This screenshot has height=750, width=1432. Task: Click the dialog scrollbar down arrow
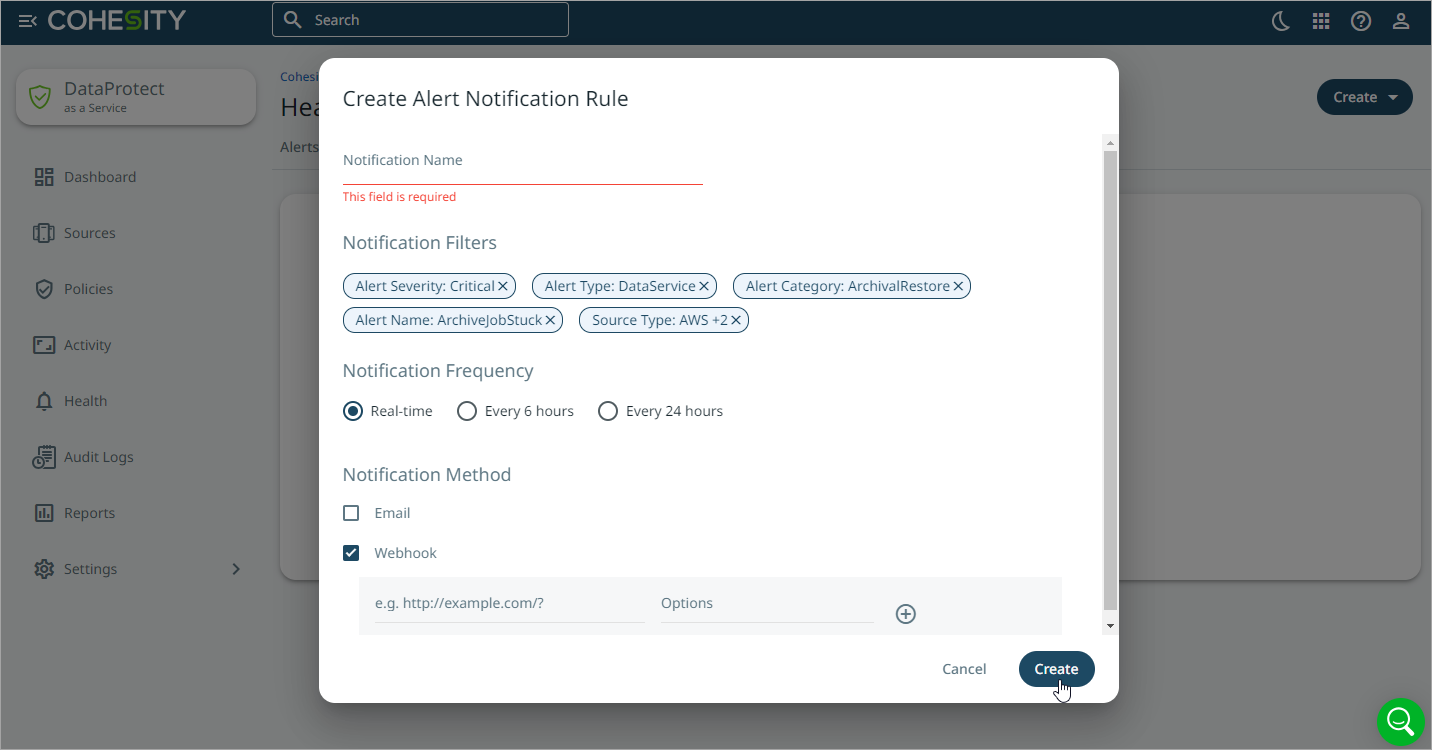[1110, 625]
